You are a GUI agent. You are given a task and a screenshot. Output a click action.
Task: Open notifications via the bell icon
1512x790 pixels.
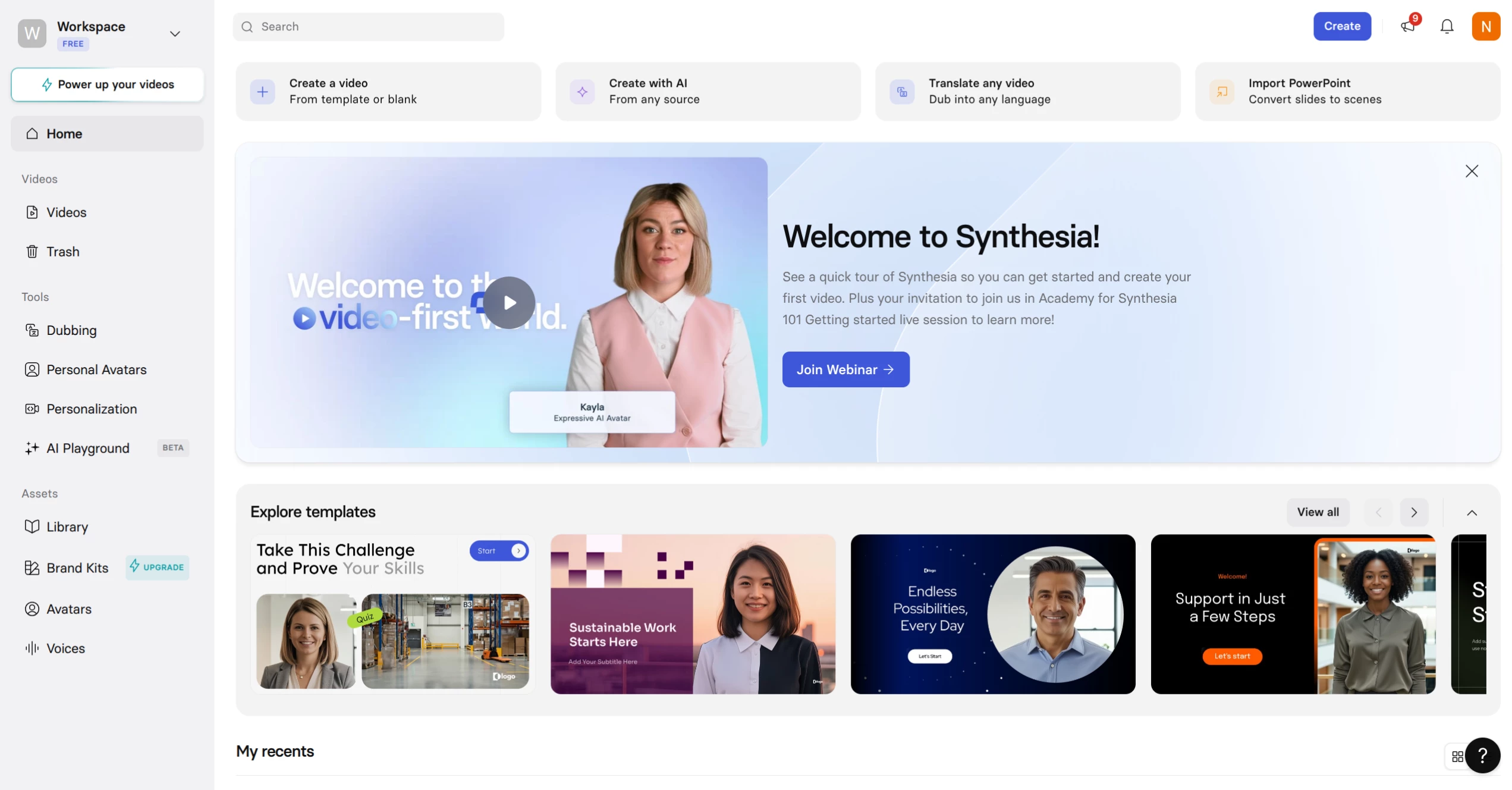click(1446, 26)
